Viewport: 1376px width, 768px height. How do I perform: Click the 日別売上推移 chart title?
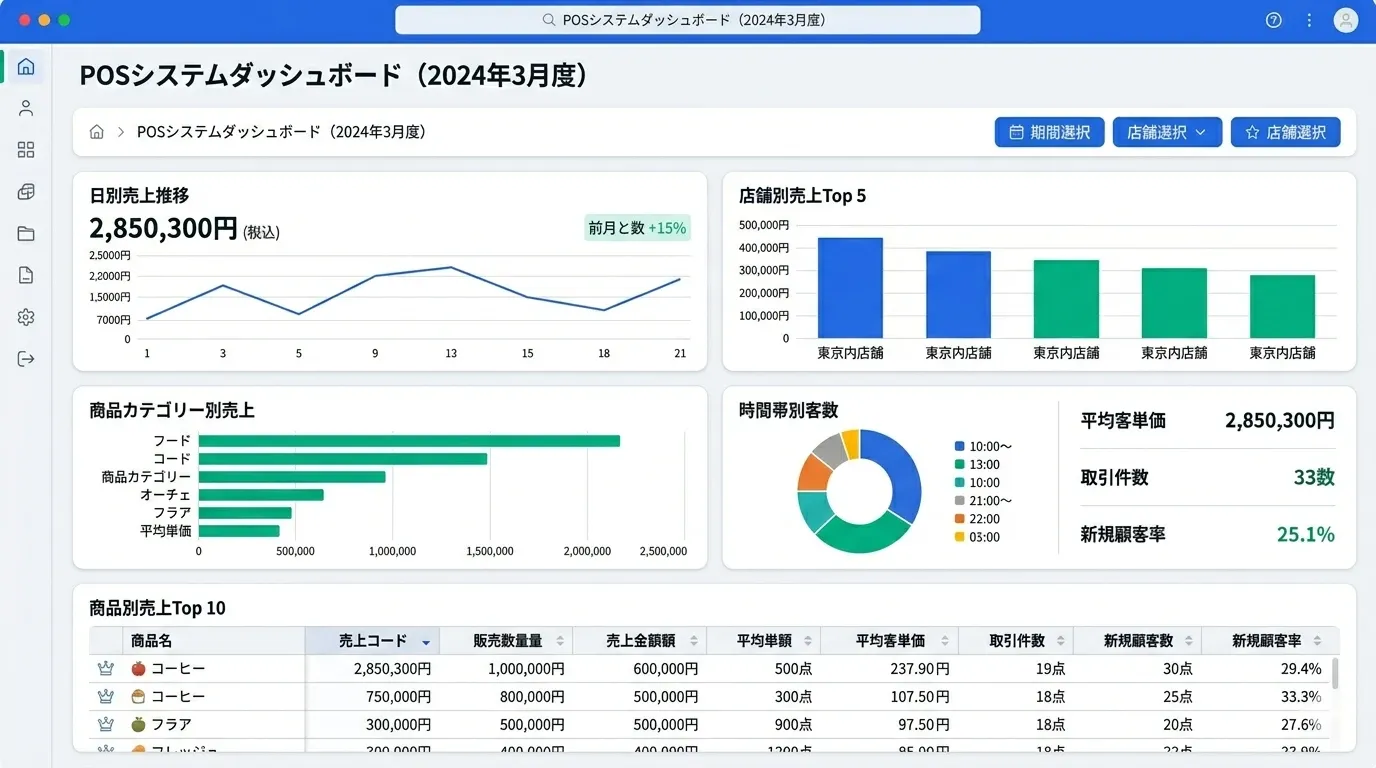(139, 196)
